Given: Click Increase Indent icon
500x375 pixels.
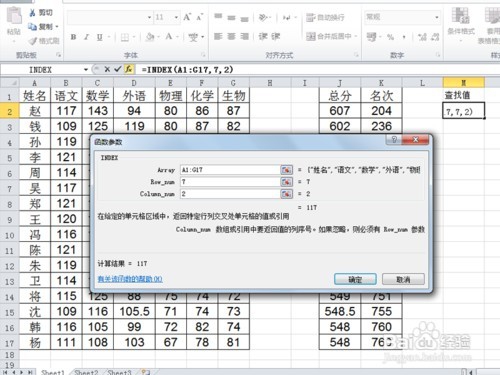Looking at the screenshot, I should (276, 36).
